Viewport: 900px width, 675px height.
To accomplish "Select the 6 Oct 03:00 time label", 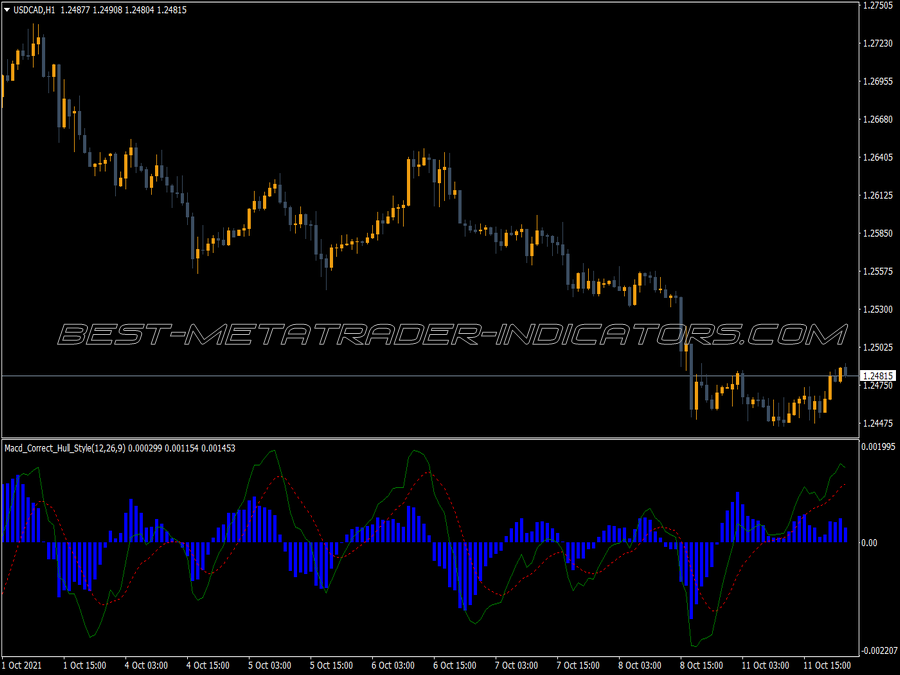I will pos(393,665).
